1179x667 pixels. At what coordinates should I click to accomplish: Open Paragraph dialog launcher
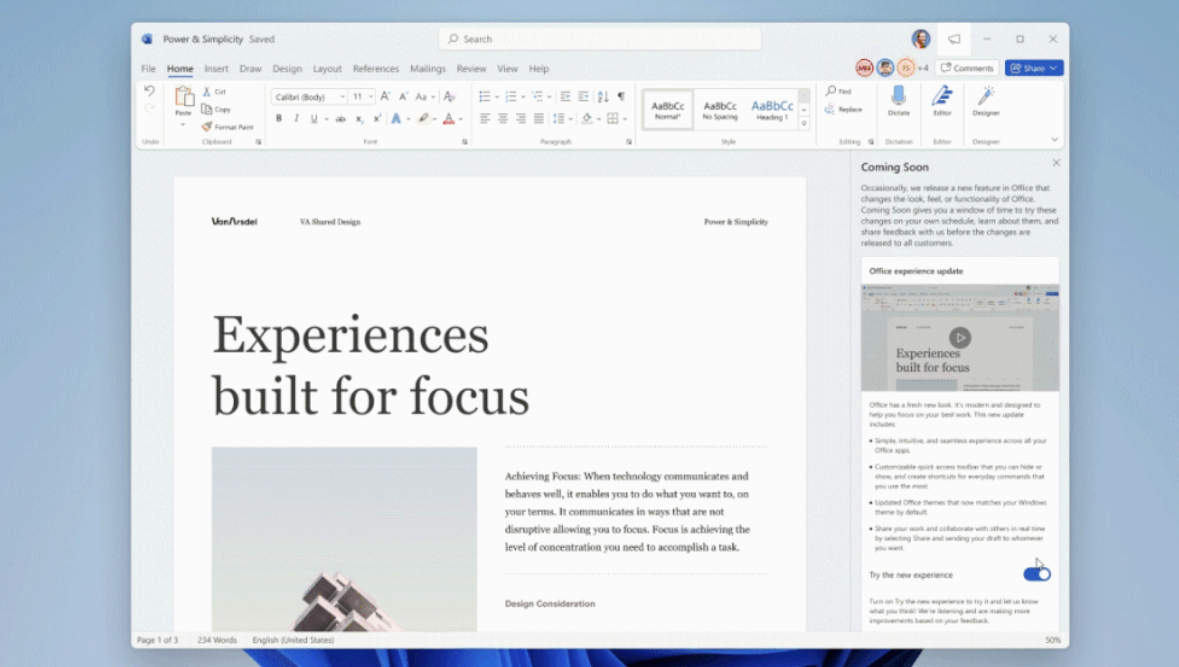click(x=629, y=141)
